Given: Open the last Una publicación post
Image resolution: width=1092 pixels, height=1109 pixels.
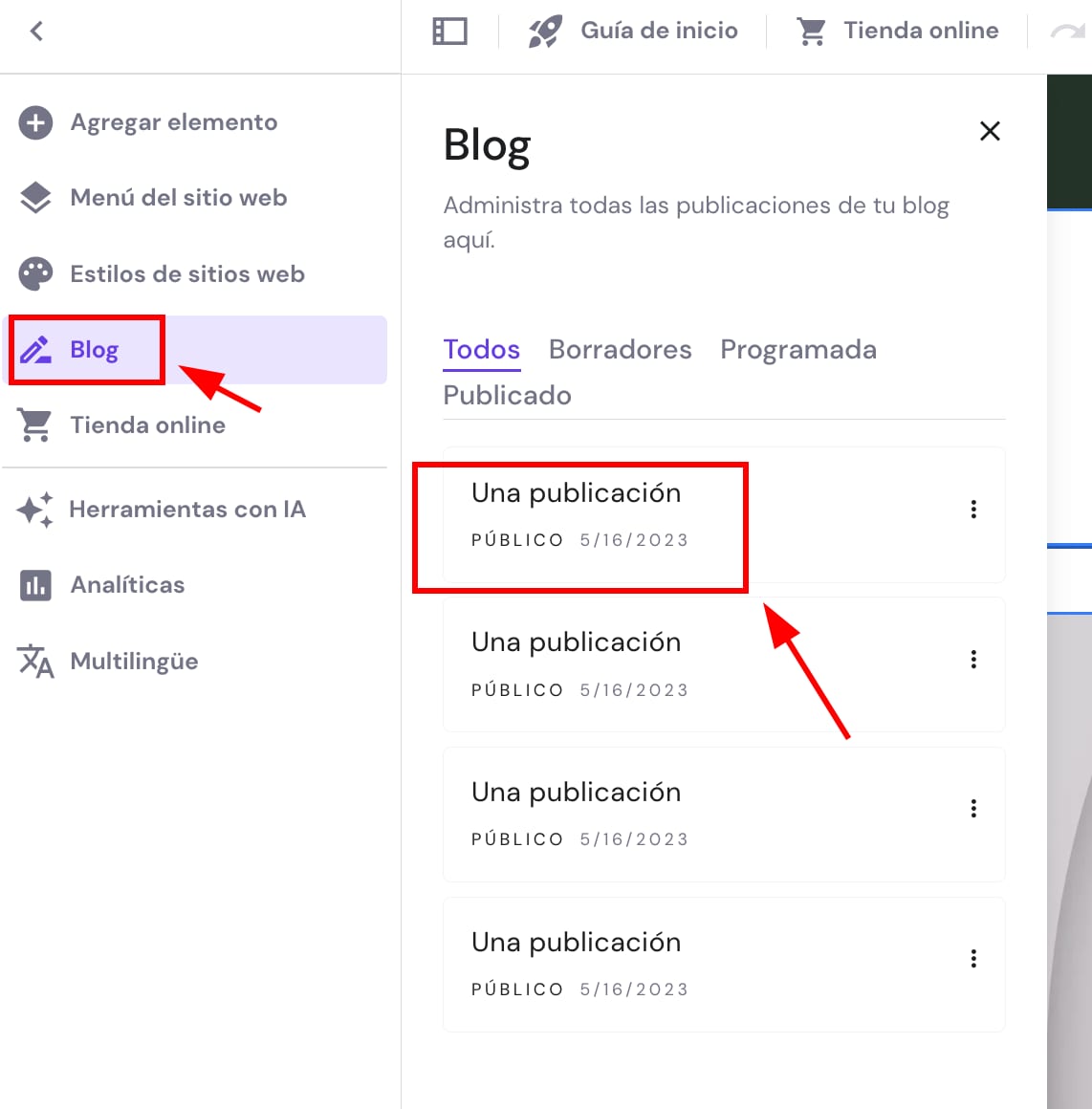Looking at the screenshot, I should [x=576, y=943].
